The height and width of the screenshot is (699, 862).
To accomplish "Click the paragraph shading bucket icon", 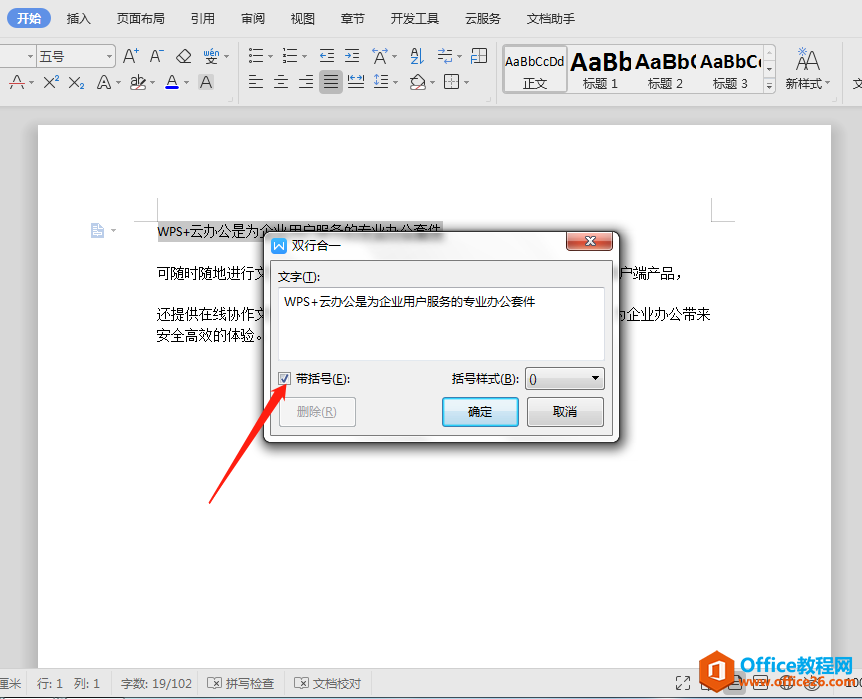I will tap(418, 82).
